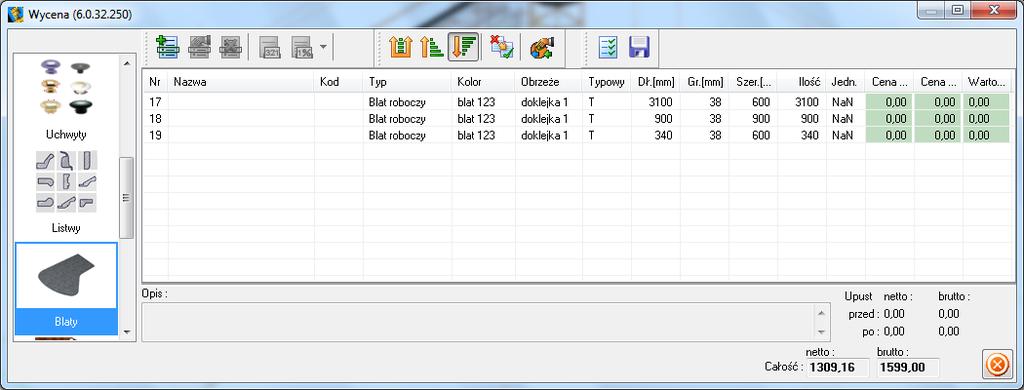Screen dimensions: 1024x390
Task: Click the category list scrollbar thumb
Action: pyautogui.click(x=127, y=198)
